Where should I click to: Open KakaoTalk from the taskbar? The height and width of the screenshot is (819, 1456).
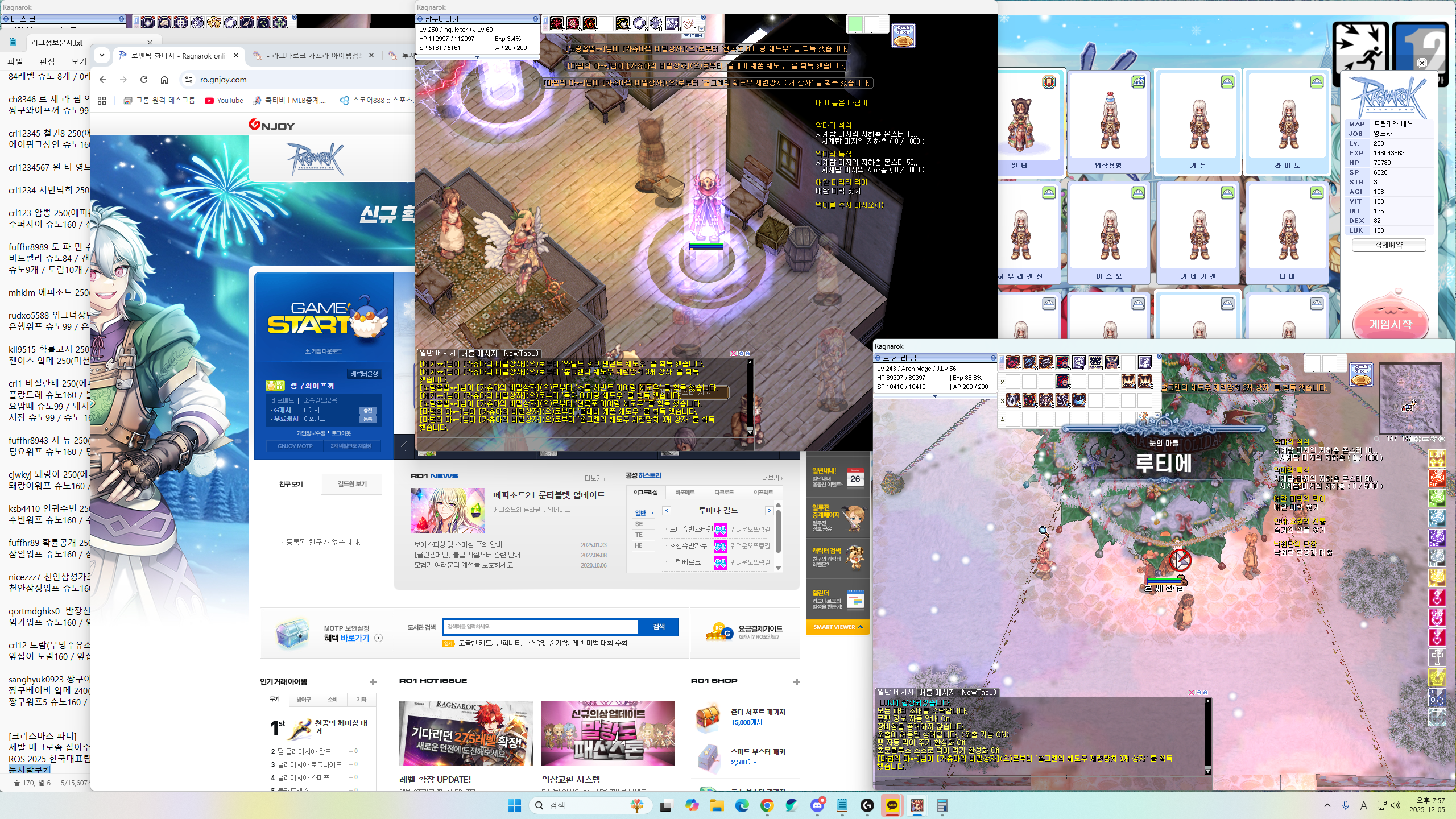[892, 805]
